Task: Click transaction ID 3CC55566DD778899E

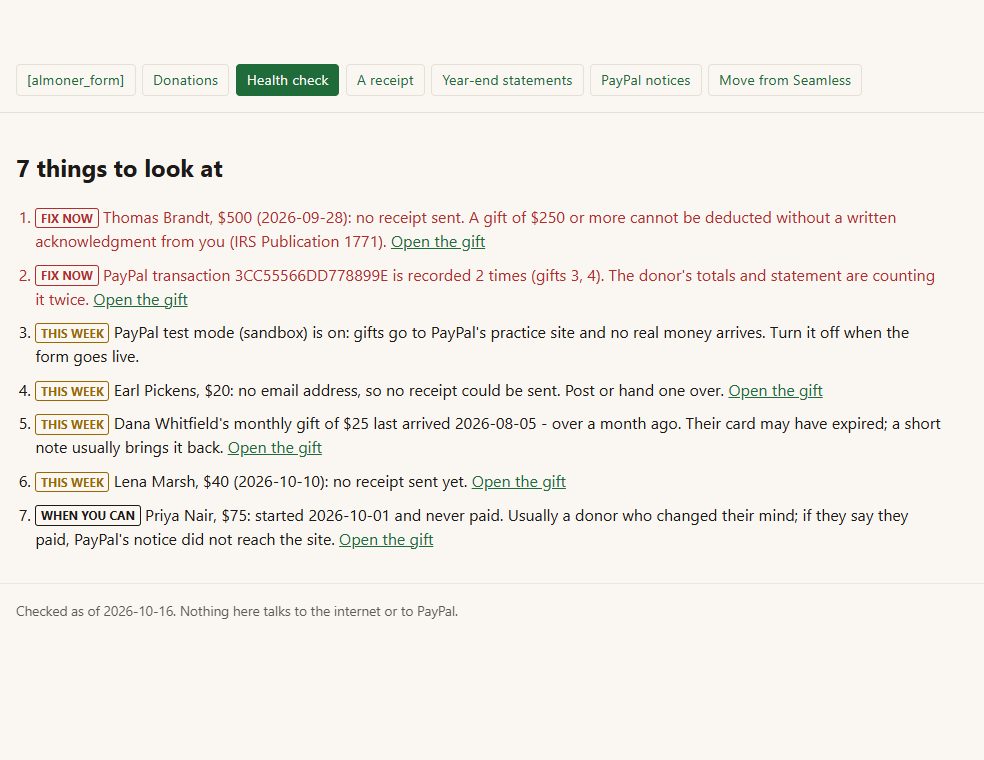Action: click(311, 276)
